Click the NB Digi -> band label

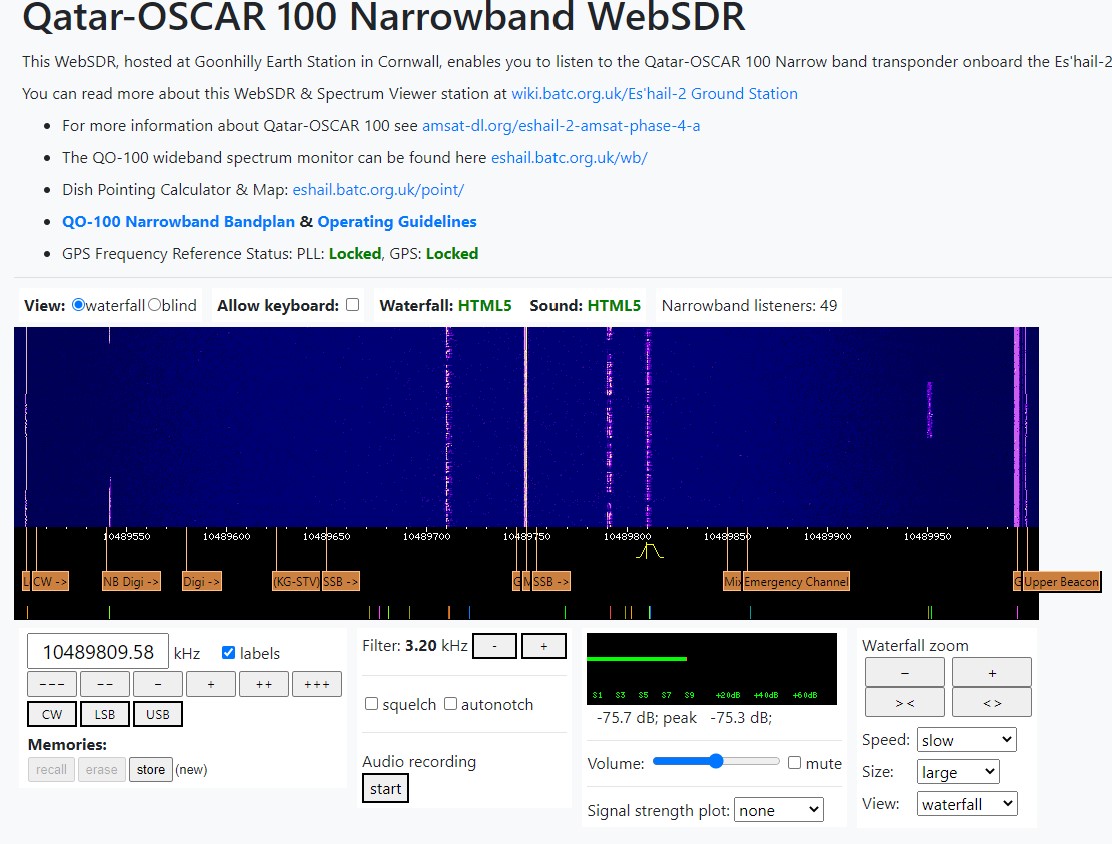pos(131,582)
